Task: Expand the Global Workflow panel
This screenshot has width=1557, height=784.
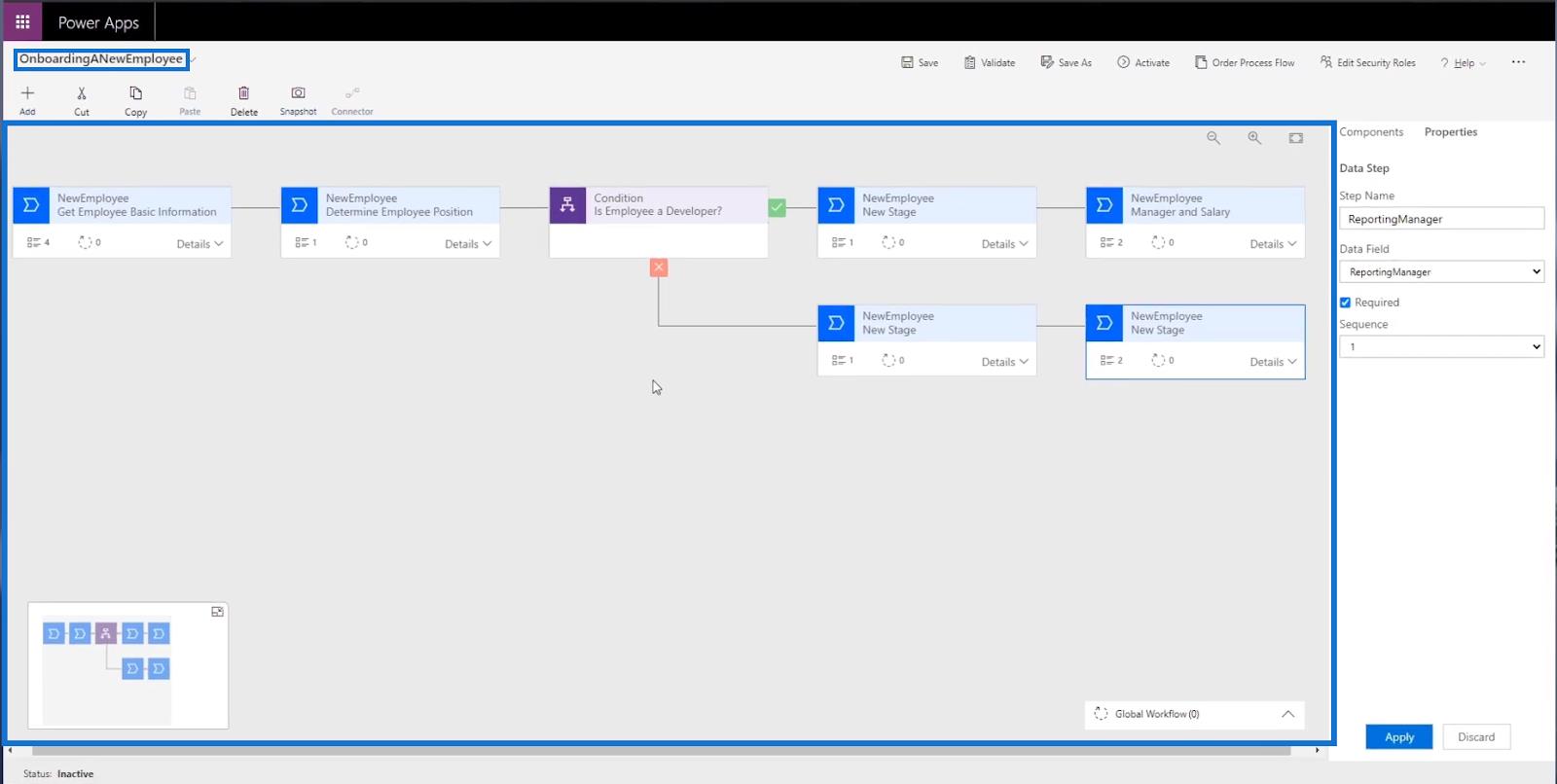Action: [1287, 714]
